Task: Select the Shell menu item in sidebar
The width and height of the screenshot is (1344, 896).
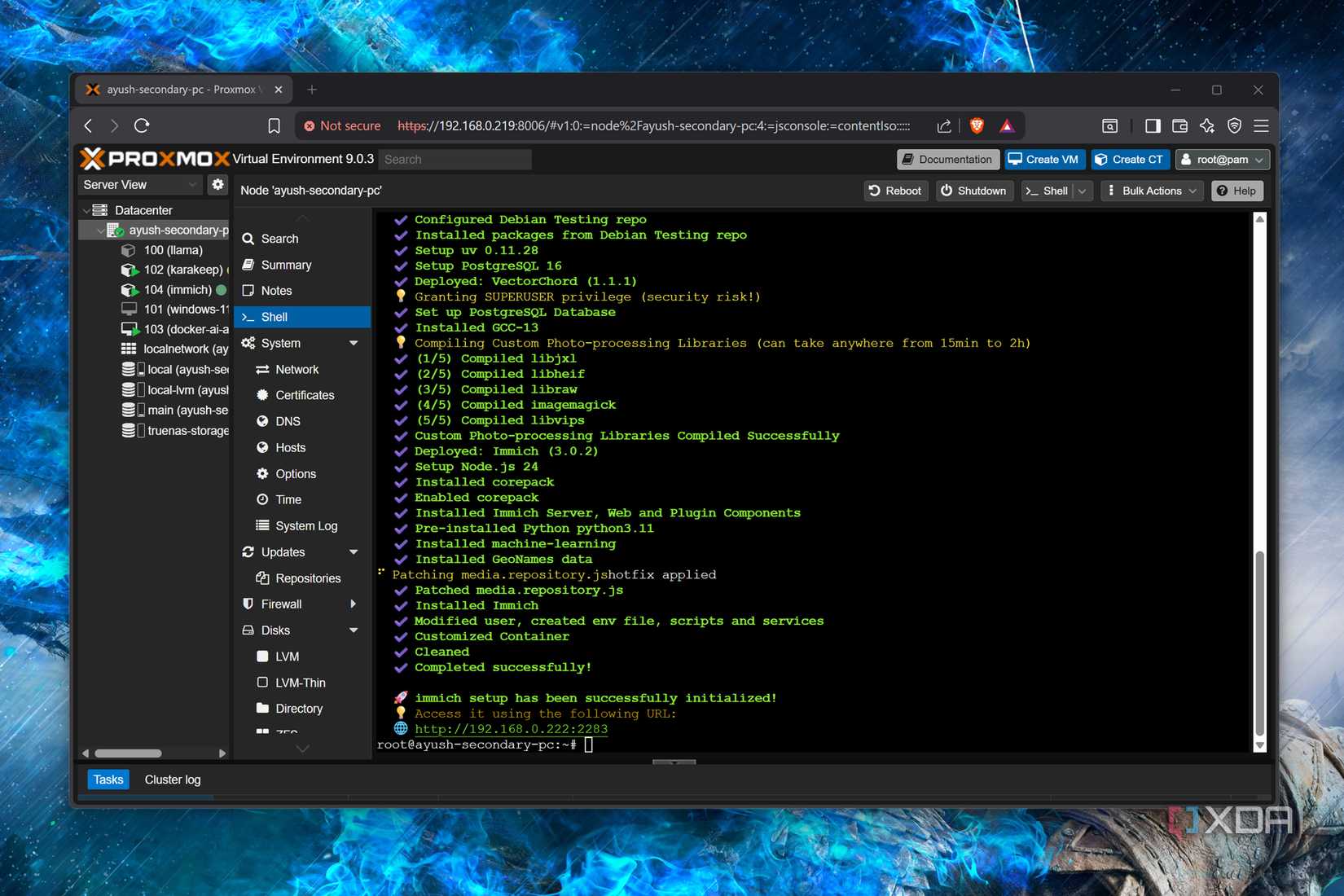Action: (302, 317)
